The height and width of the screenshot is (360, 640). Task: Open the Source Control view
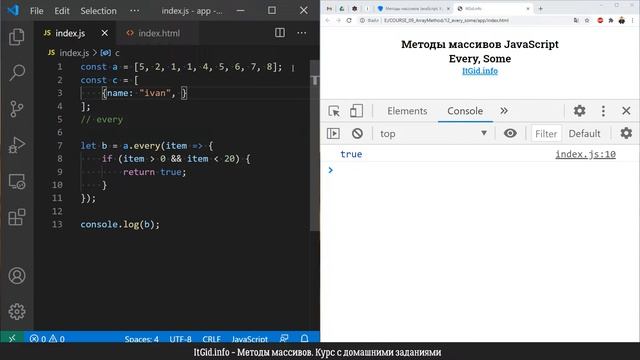pos(17,109)
